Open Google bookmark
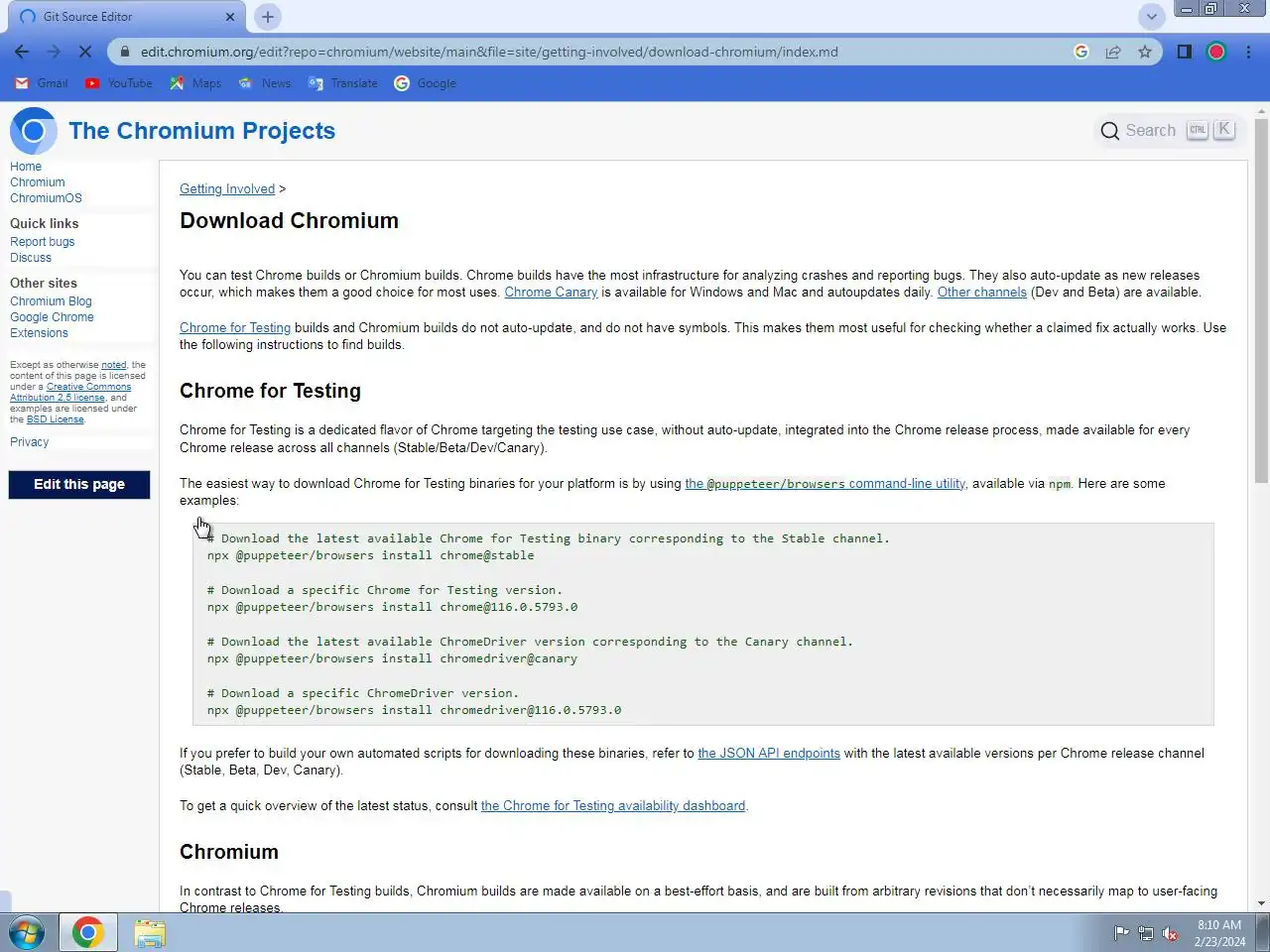 click(425, 83)
